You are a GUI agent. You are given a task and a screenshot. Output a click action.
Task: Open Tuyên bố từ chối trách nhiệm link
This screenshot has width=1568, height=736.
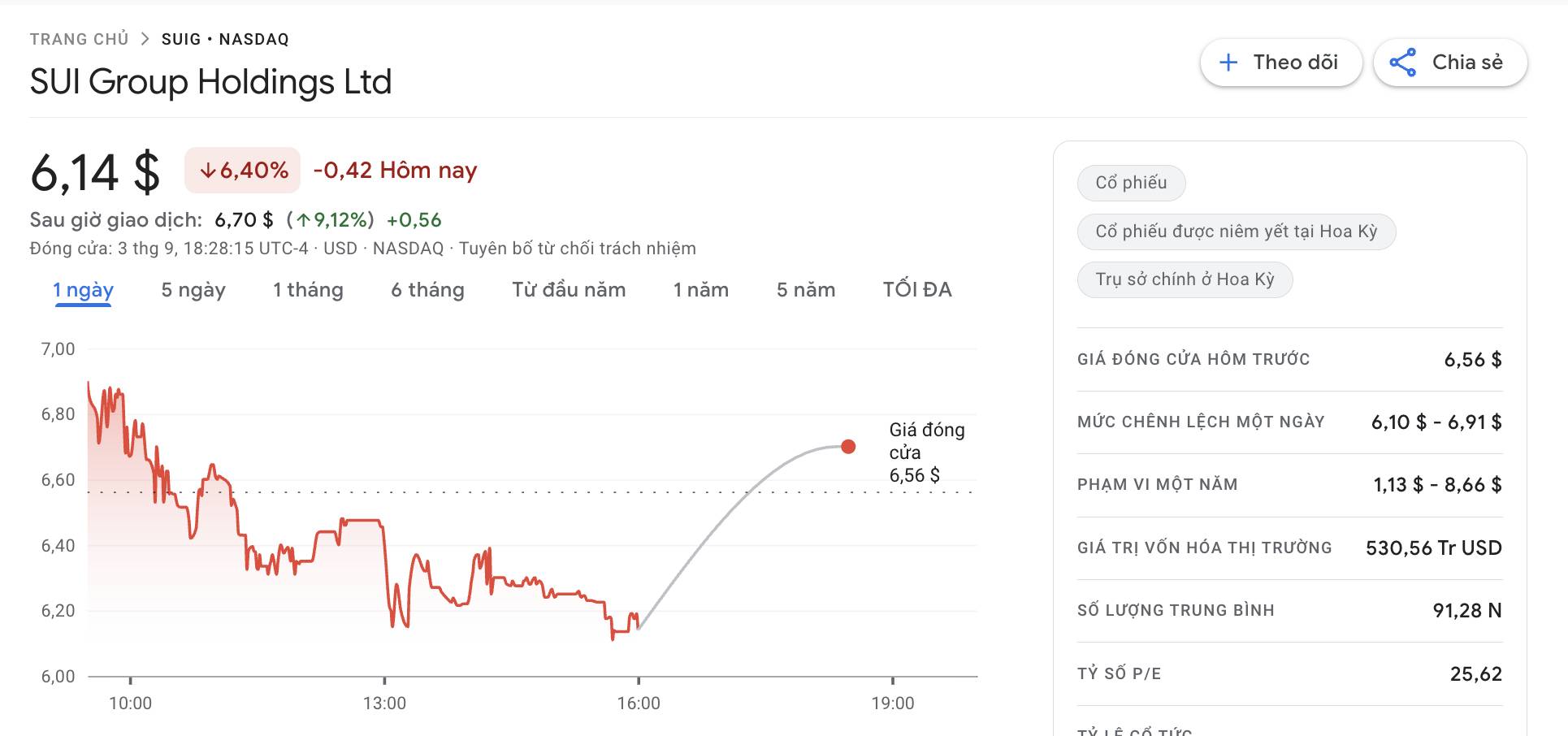(x=577, y=249)
